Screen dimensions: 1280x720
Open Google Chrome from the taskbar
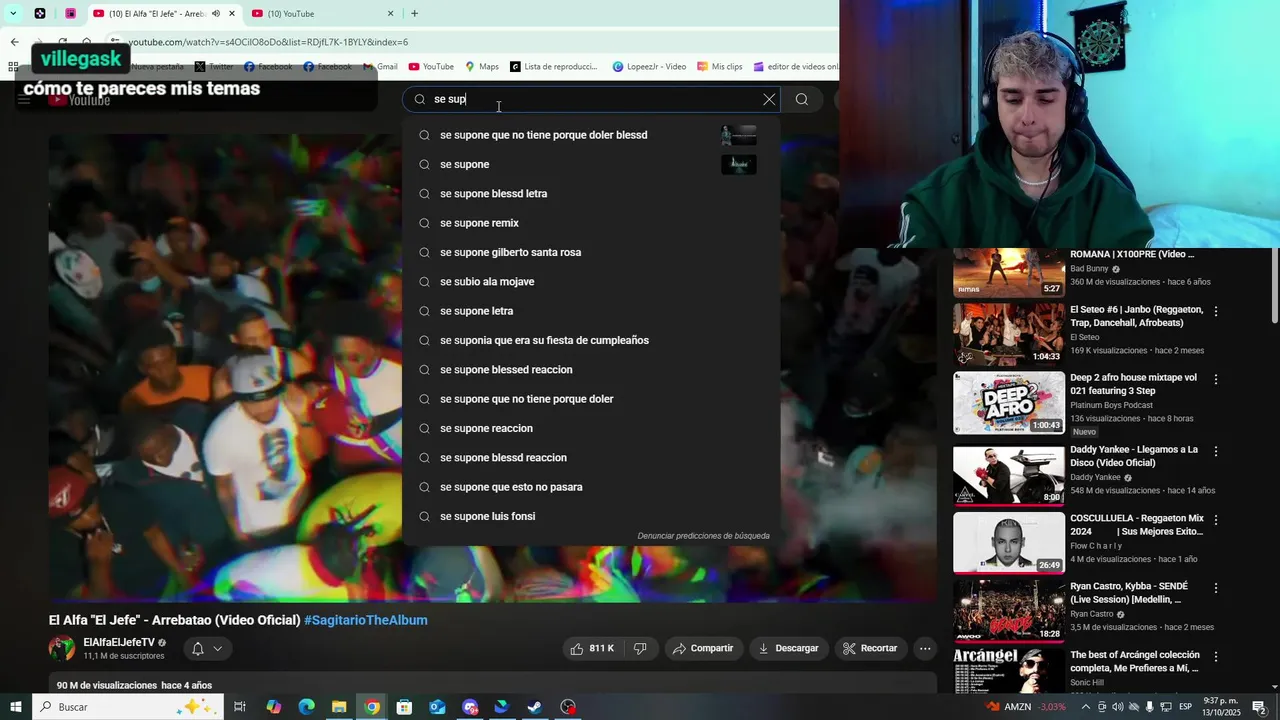[372, 707]
